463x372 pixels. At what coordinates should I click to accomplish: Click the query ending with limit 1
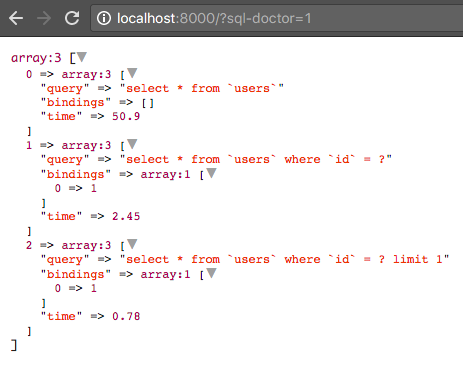[284, 259]
